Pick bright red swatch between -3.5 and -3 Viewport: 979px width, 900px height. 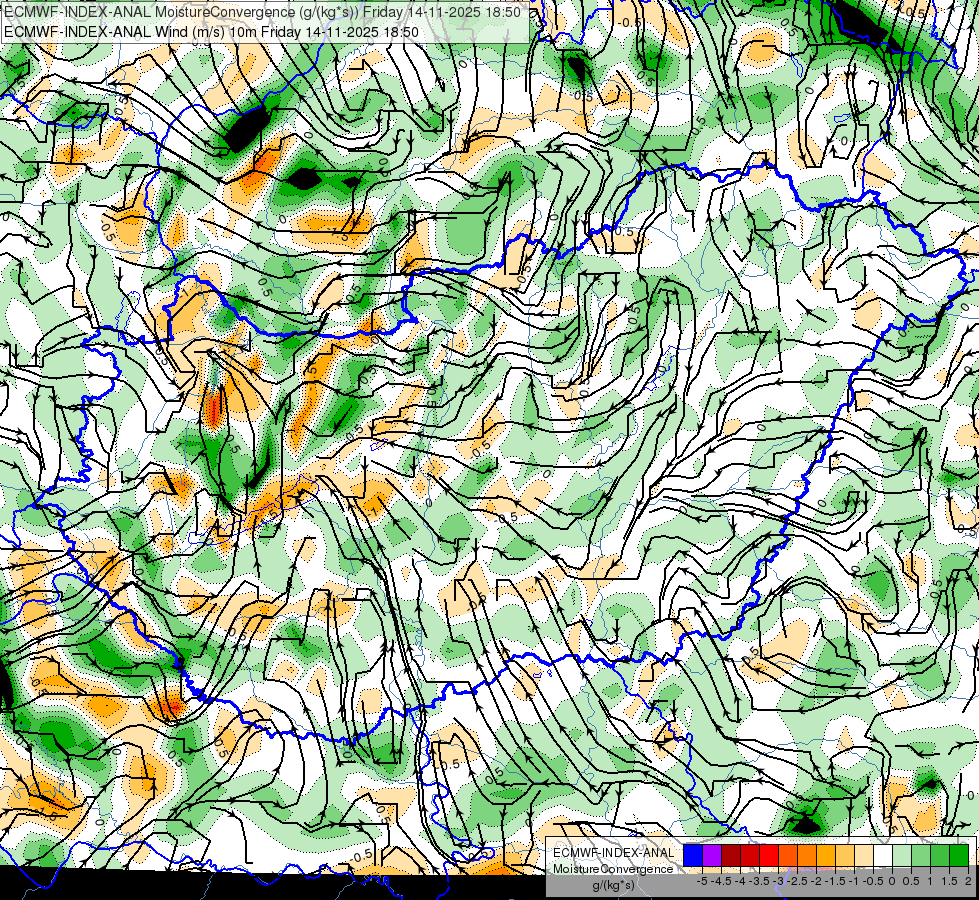tap(769, 856)
